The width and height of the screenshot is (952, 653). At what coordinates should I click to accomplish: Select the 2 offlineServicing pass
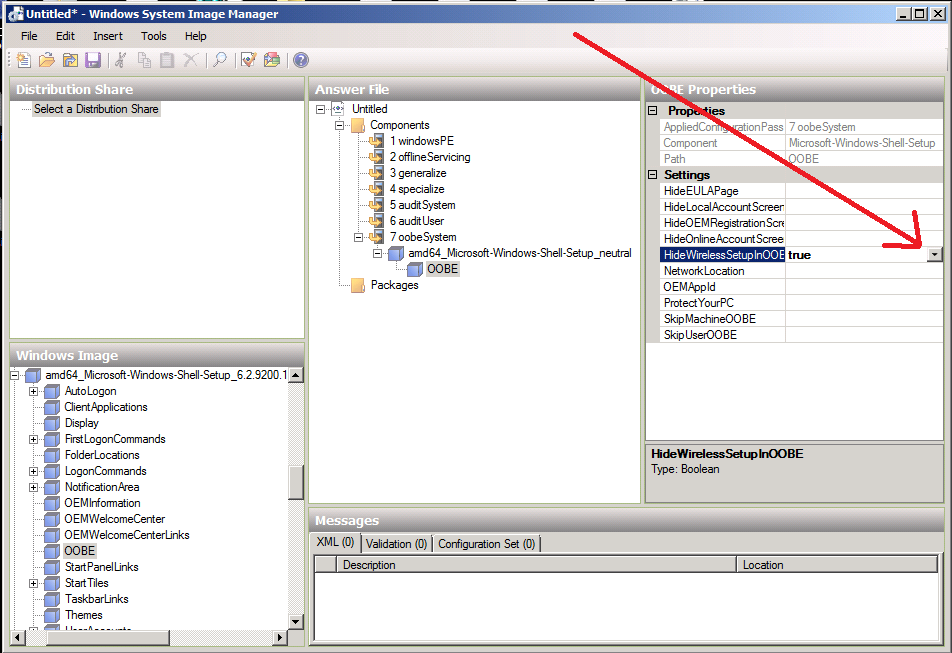pos(430,157)
